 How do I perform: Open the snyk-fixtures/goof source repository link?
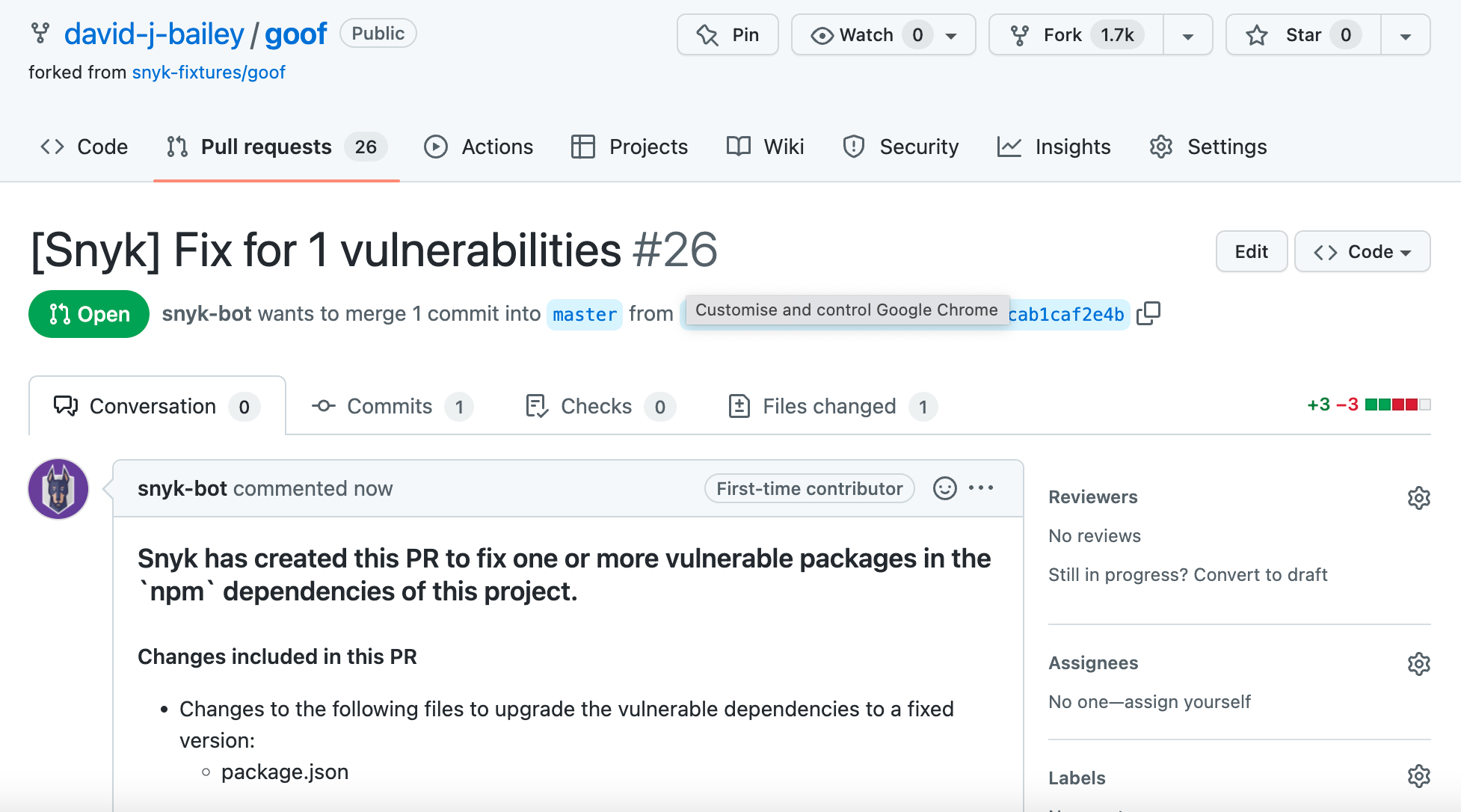[x=209, y=72]
